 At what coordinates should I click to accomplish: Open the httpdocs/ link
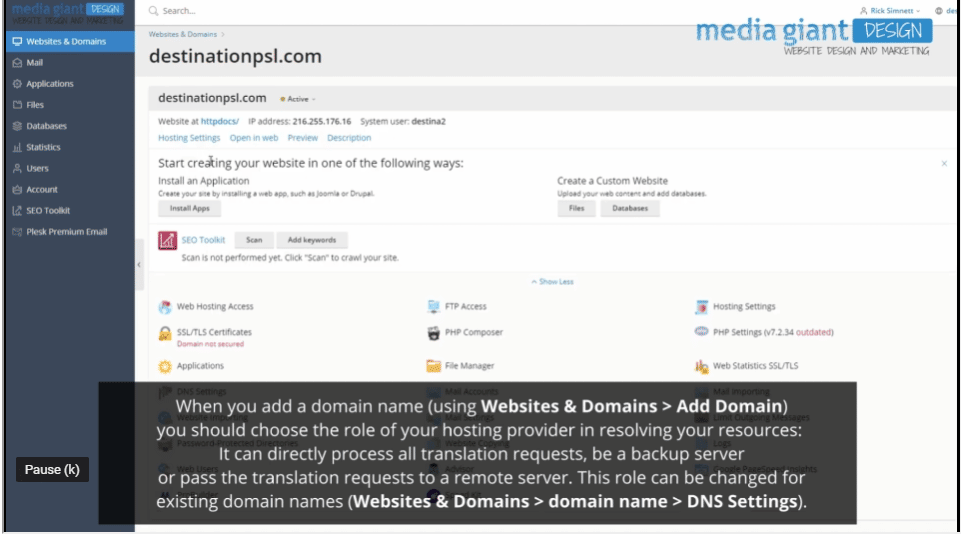219,121
